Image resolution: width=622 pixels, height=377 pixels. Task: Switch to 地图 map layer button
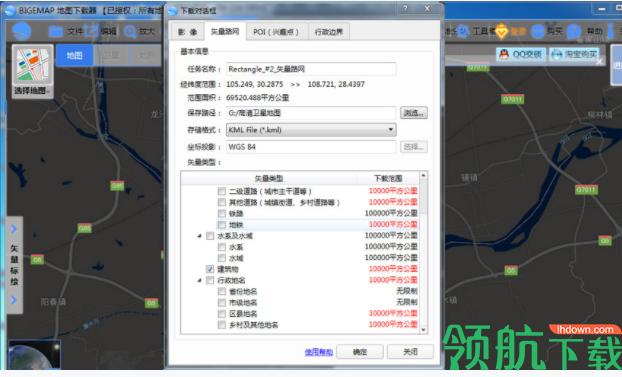tap(75, 55)
